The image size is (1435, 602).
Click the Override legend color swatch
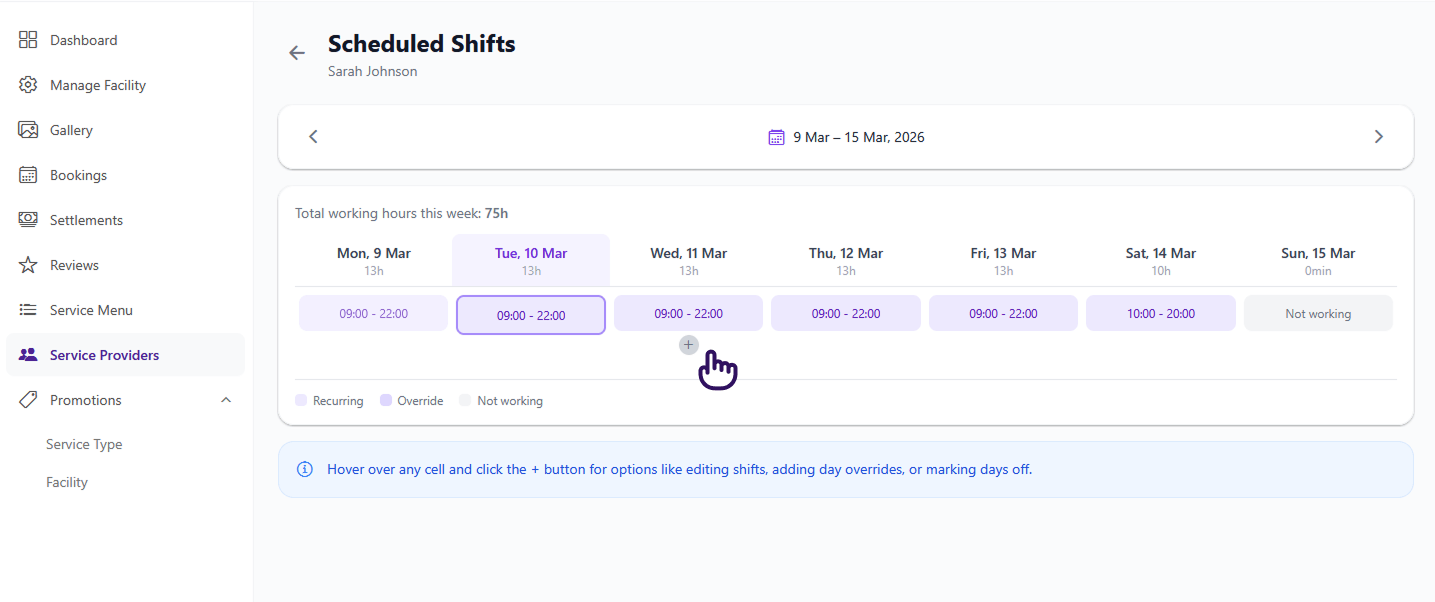click(x=386, y=401)
